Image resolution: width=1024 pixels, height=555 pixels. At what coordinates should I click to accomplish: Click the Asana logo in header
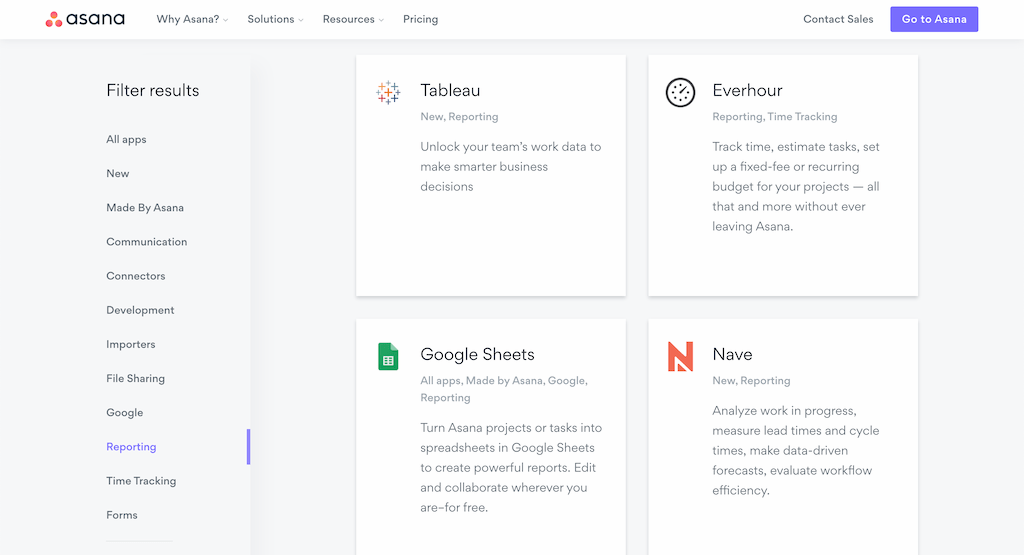[x=85, y=19]
